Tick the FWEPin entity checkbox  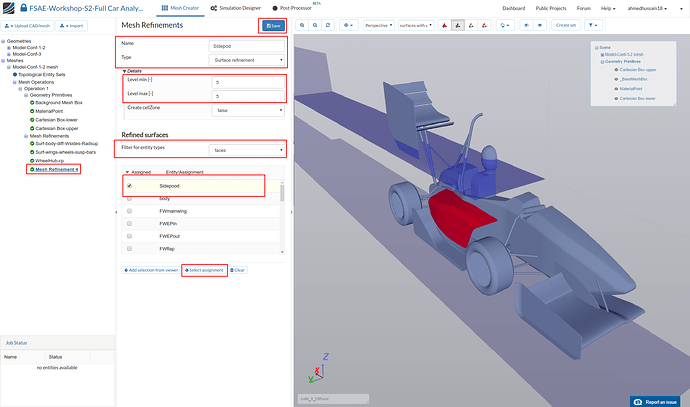pos(128,222)
